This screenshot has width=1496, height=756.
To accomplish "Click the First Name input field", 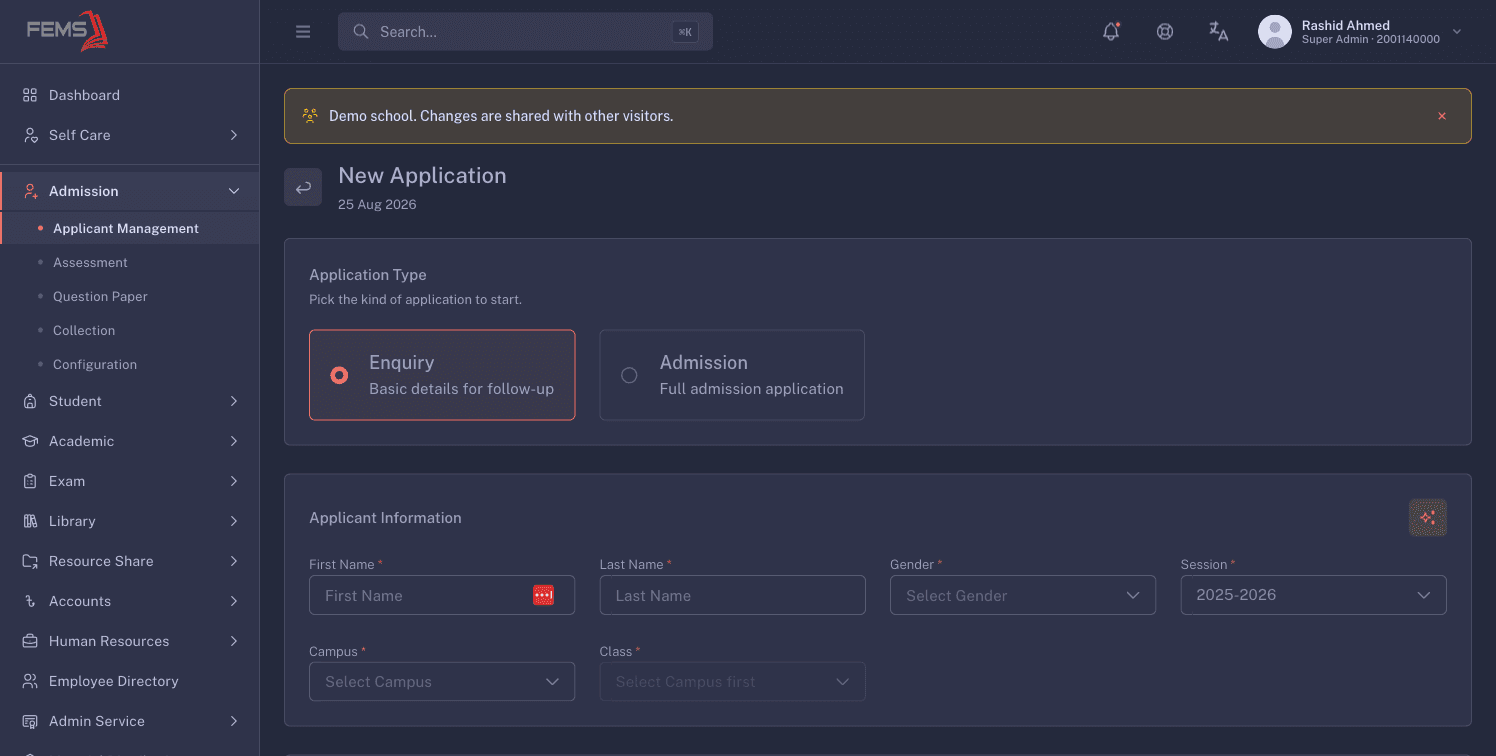I will pyautogui.click(x=442, y=595).
